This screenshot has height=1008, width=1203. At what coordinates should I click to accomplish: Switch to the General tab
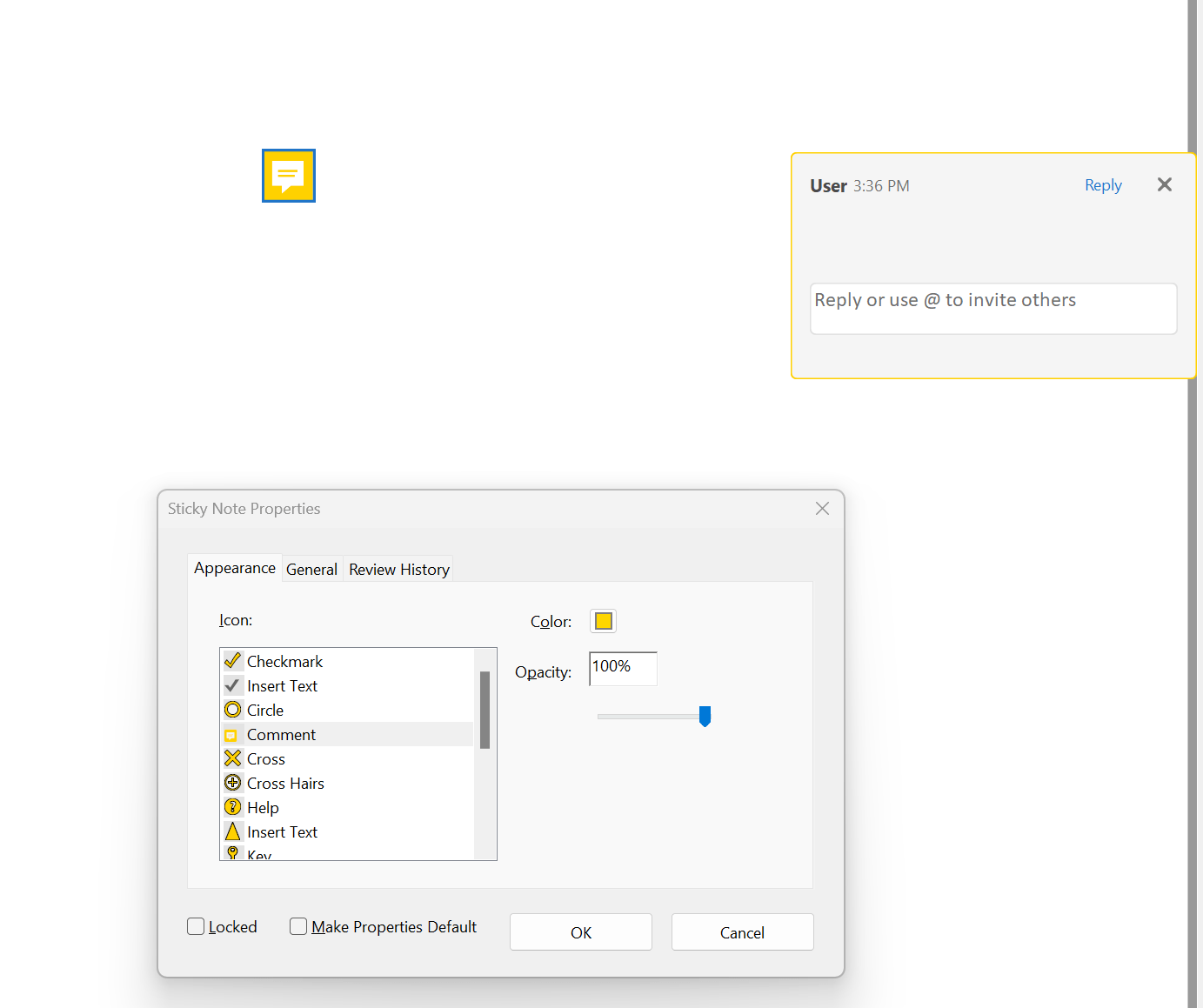click(311, 569)
